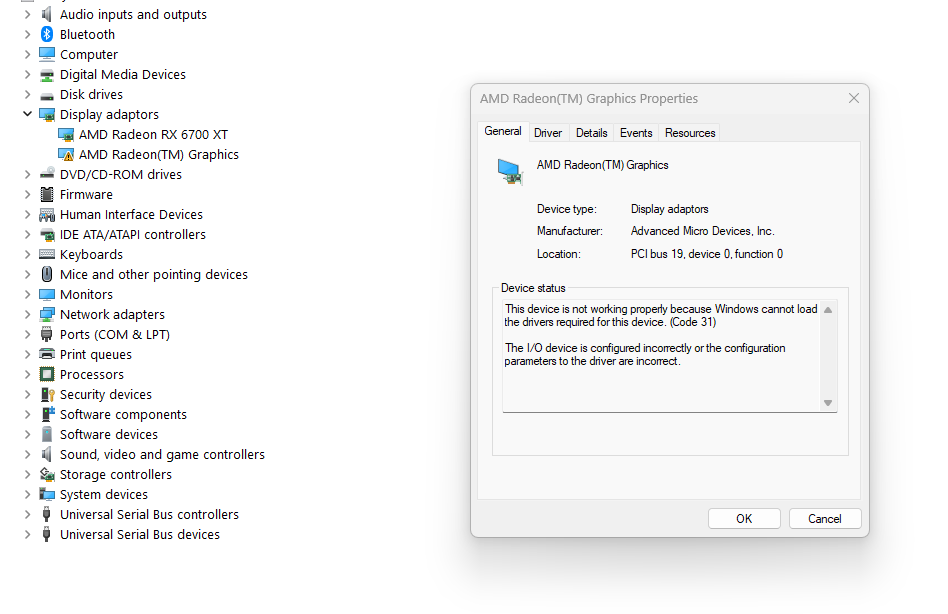
Task: Expand the Monitors tree node
Action: click(x=27, y=294)
